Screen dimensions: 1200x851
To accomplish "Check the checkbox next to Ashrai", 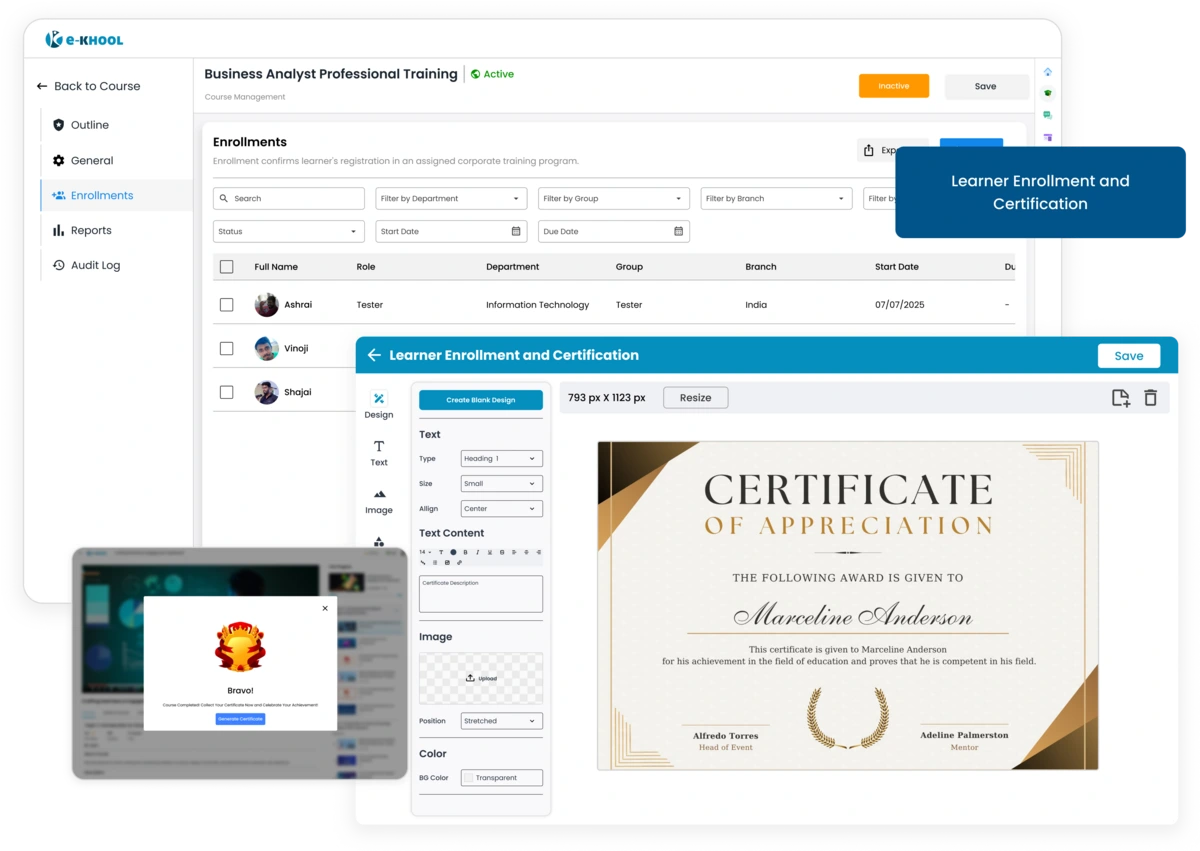I will click(226, 304).
